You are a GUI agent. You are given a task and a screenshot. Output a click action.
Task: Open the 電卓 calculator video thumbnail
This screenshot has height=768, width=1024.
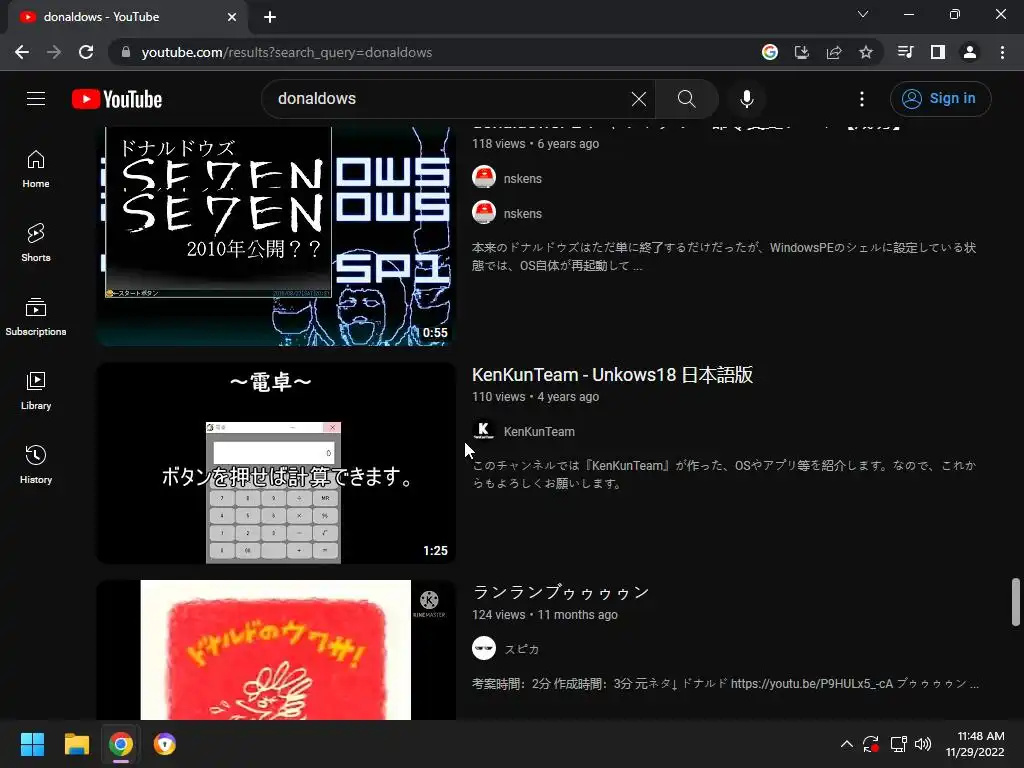tap(276, 463)
